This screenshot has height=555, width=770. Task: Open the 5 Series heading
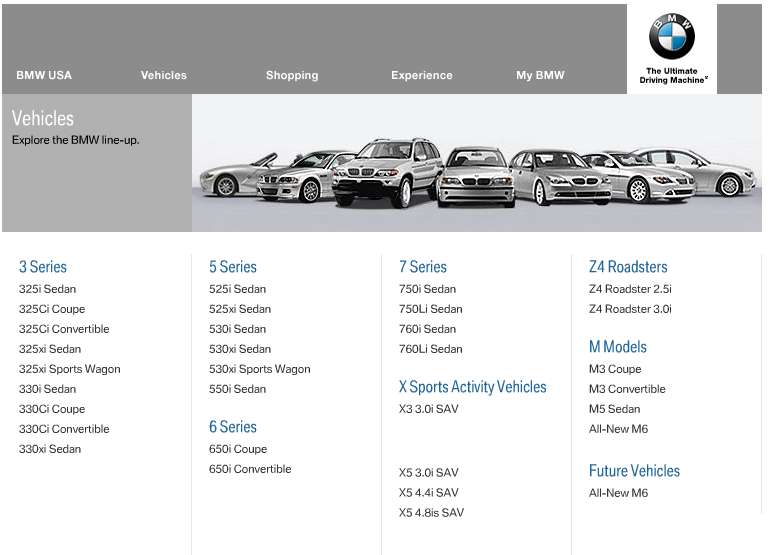coord(233,267)
